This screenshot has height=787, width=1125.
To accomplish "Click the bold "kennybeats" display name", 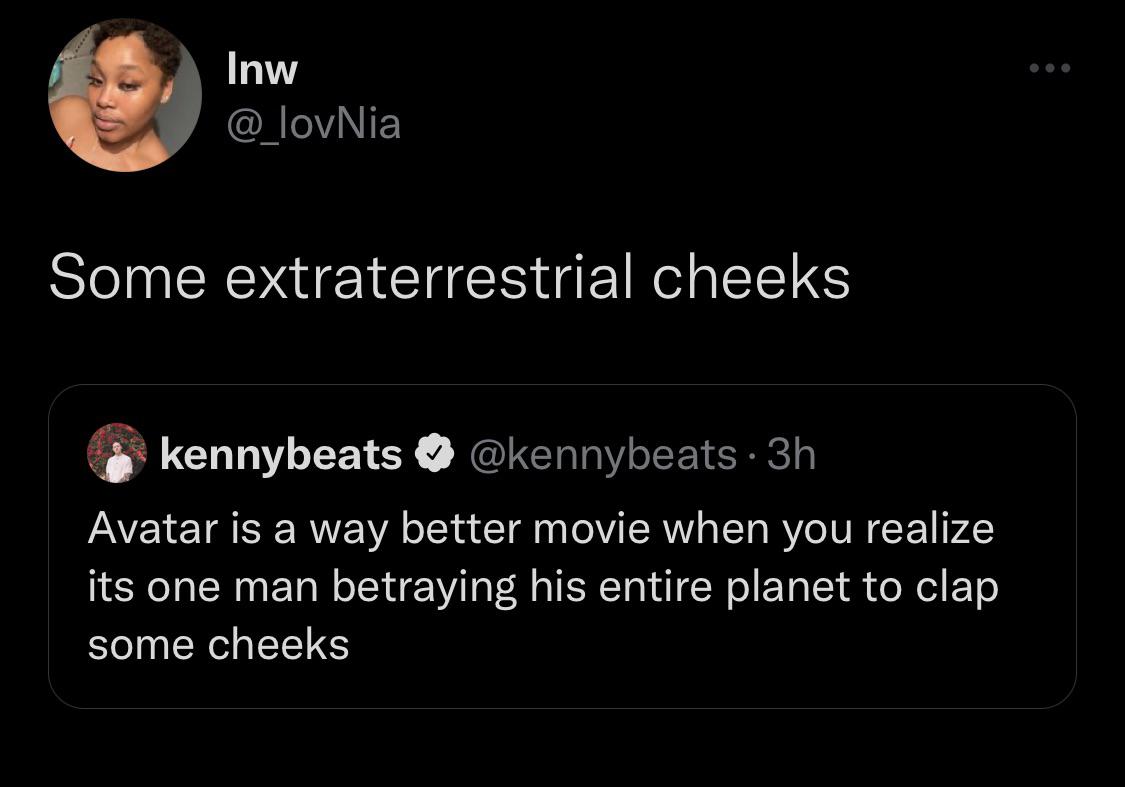I will coord(281,455).
